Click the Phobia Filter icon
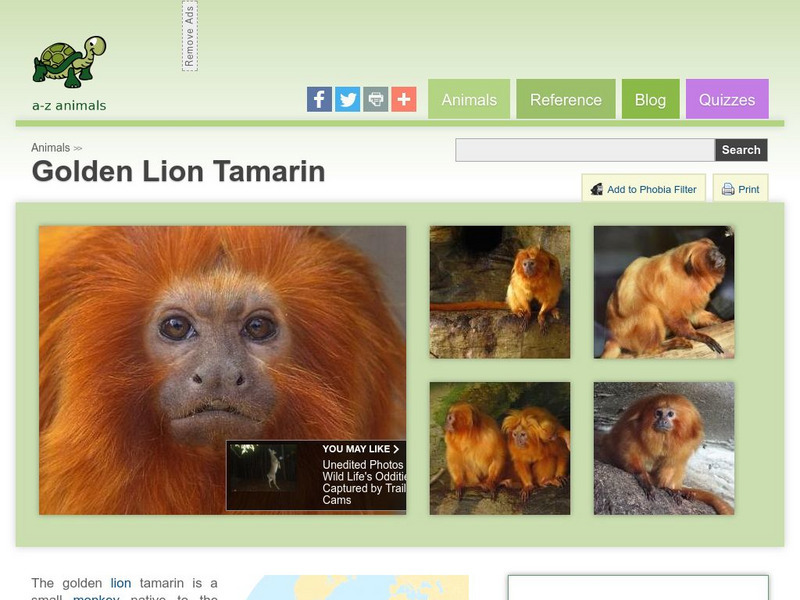Viewport: 800px width, 600px height. pyautogui.click(x=596, y=189)
